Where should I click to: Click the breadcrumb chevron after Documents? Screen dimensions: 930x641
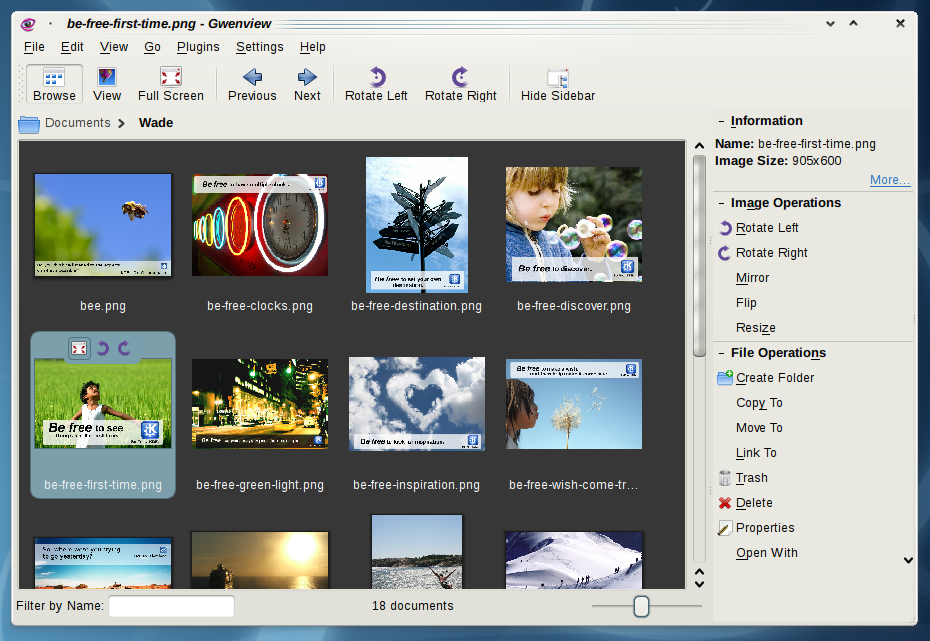122,123
